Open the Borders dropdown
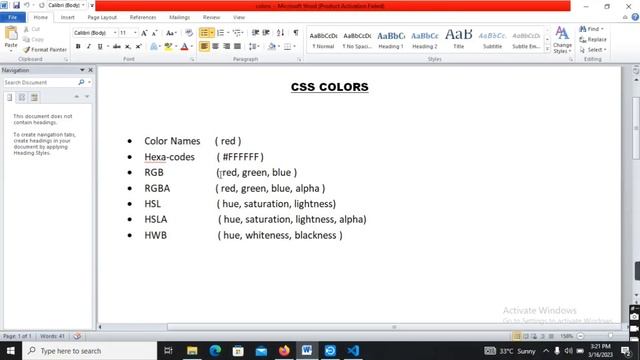This screenshot has height=360, width=640. [289, 47]
